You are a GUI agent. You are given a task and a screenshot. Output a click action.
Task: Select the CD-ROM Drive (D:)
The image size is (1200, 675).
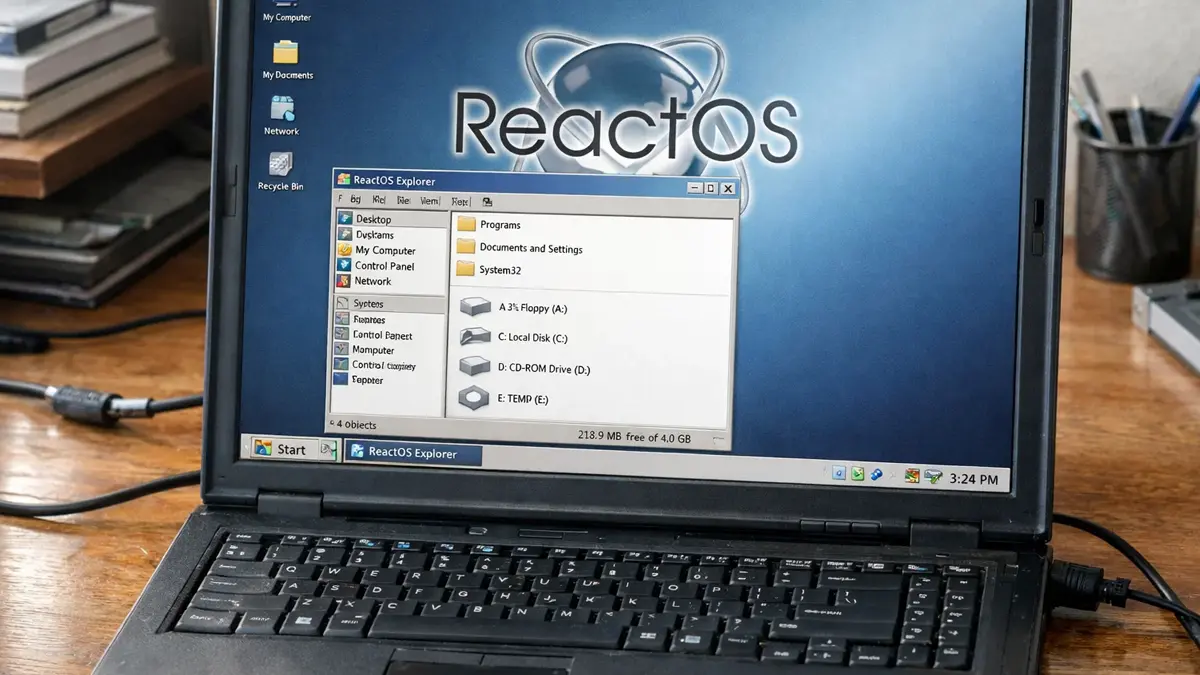tap(525, 369)
